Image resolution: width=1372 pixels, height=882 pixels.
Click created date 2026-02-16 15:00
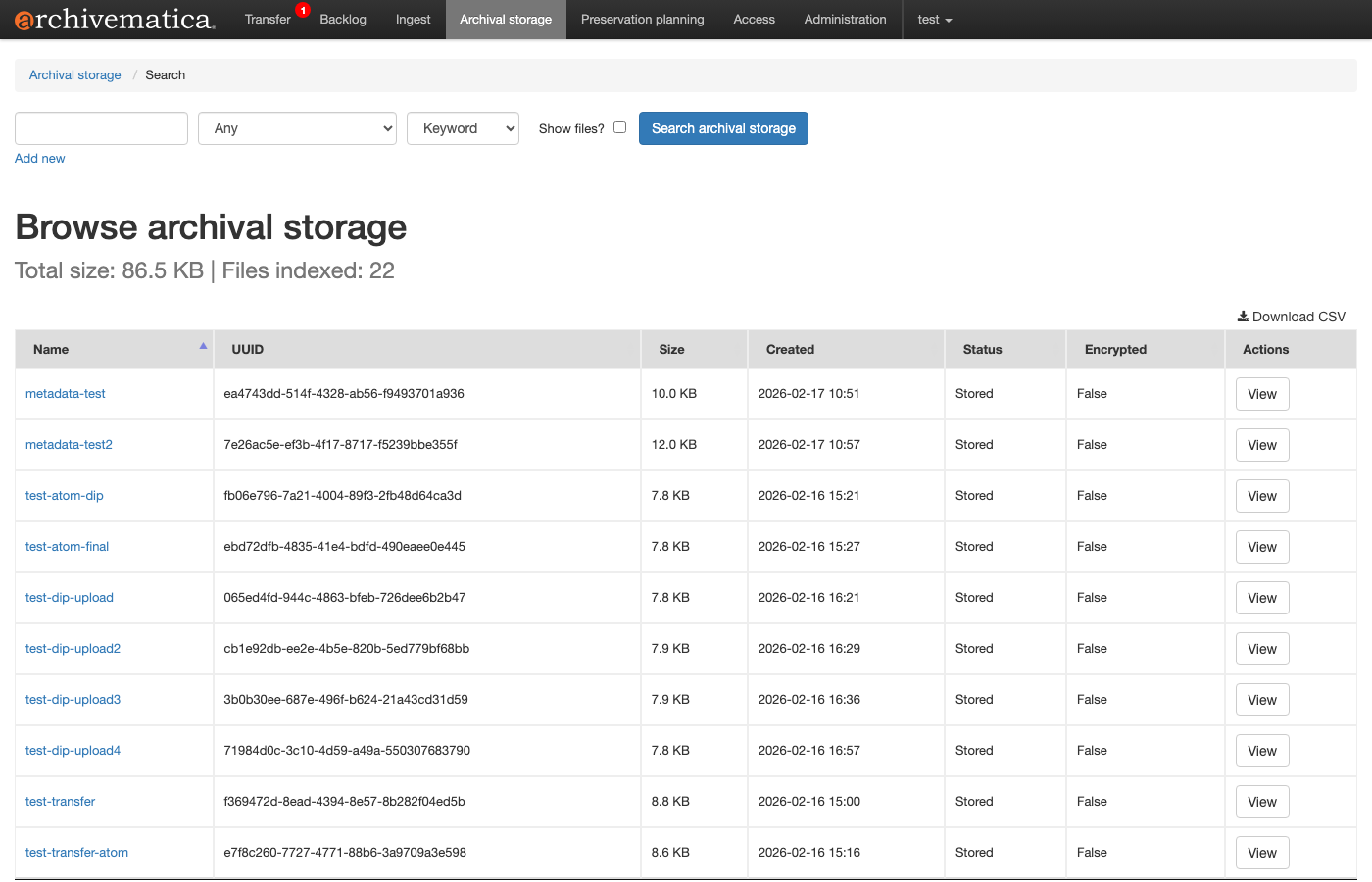click(808, 802)
